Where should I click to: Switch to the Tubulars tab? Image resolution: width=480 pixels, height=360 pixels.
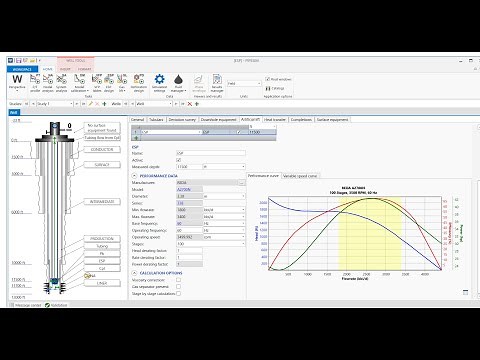click(156, 120)
